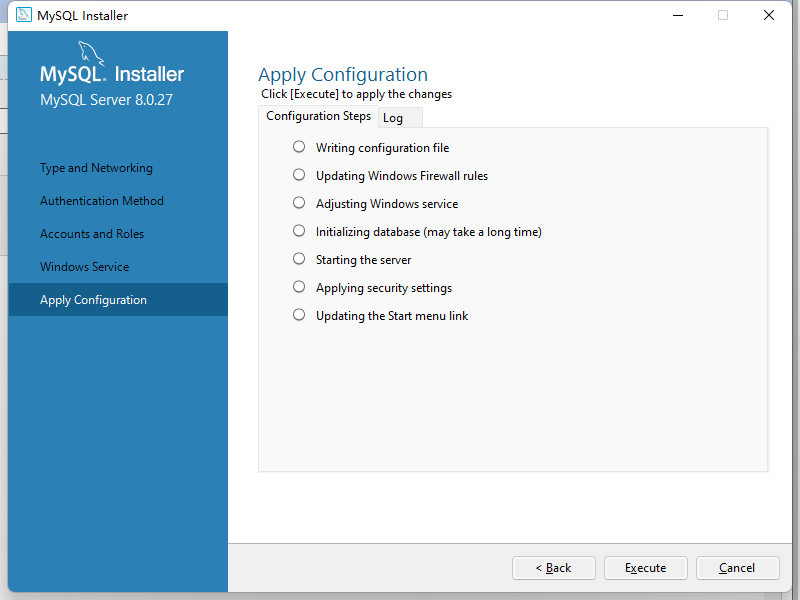Viewport: 800px width, 600px height.
Task: Click the MySQL Installer title bar icon
Action: (23, 15)
